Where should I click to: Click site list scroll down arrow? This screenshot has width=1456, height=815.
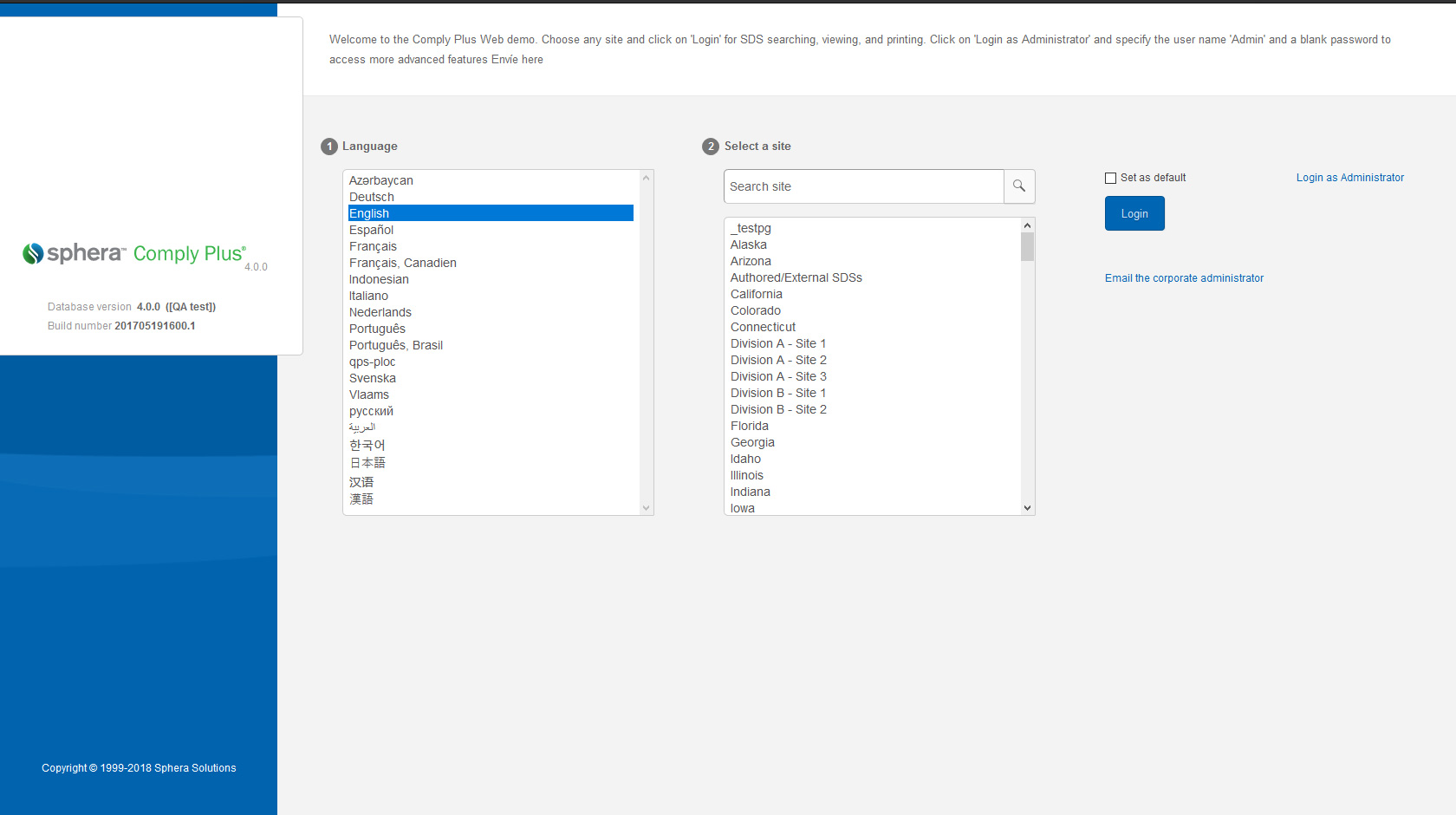(x=1027, y=508)
